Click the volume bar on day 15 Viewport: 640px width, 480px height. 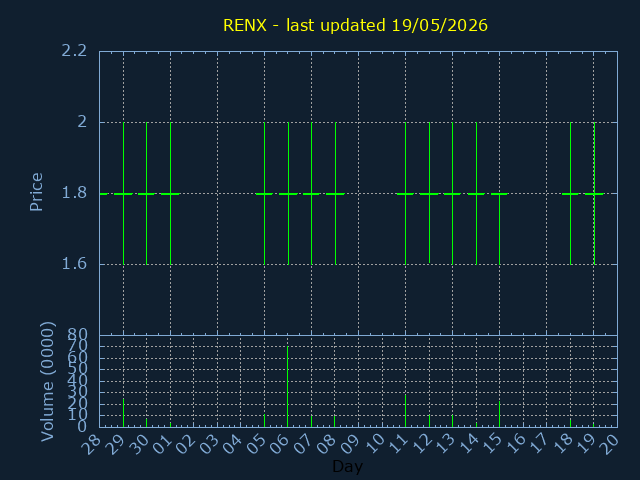pos(499,414)
